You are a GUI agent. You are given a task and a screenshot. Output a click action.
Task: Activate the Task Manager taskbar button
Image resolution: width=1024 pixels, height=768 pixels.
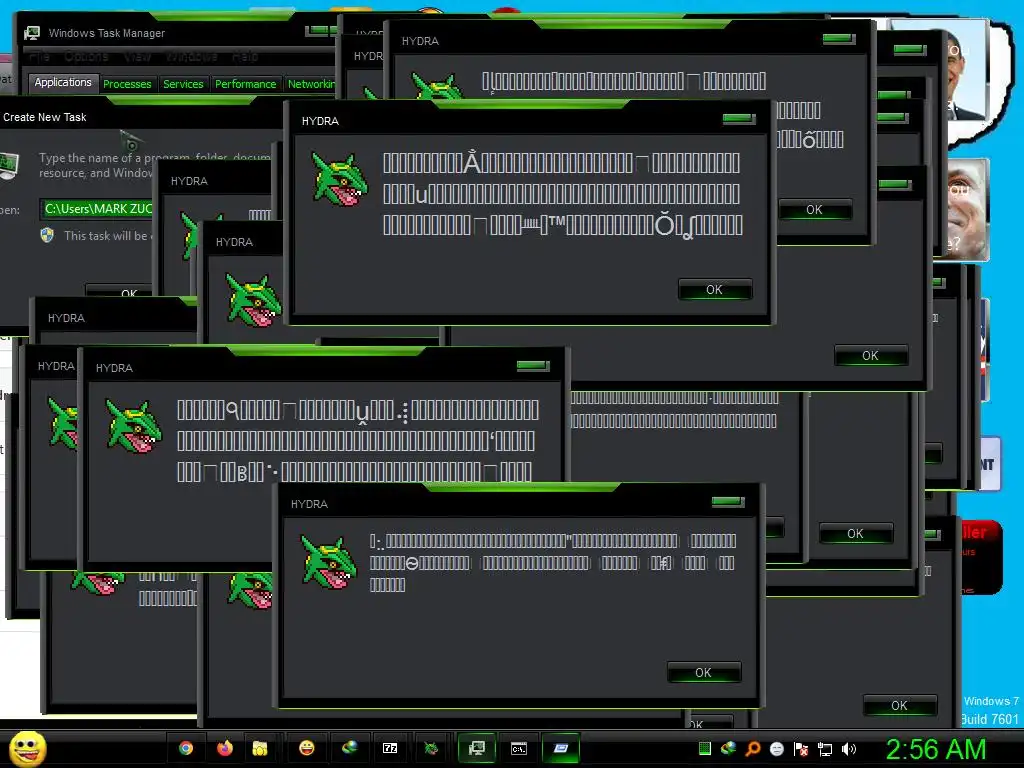pyautogui.click(x=477, y=748)
